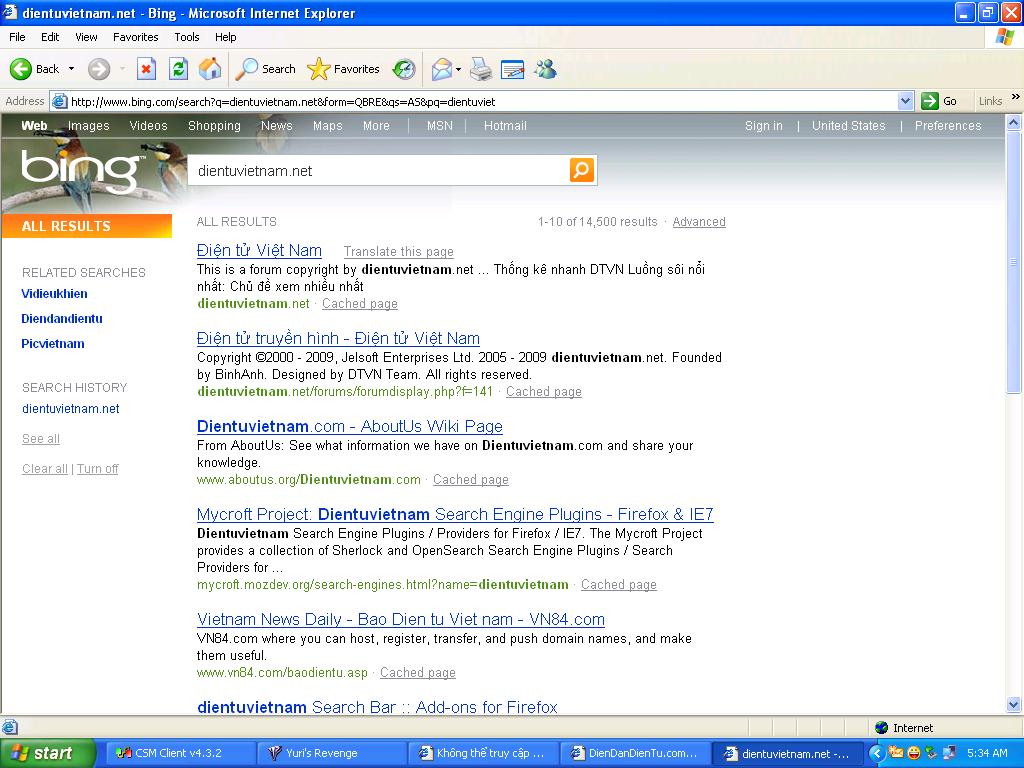
Task: Switch to Yuri's Revenge taskbar item
Action: [330, 753]
